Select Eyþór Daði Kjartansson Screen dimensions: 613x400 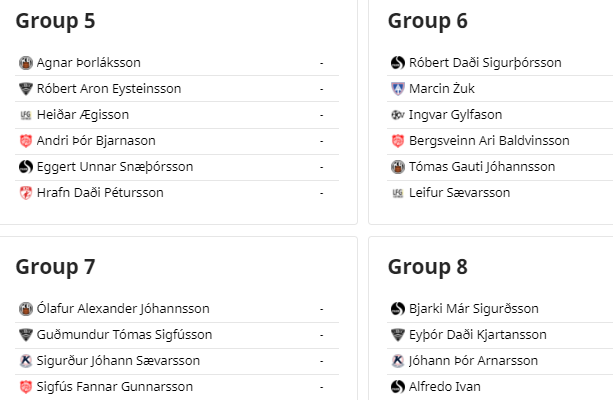point(478,335)
